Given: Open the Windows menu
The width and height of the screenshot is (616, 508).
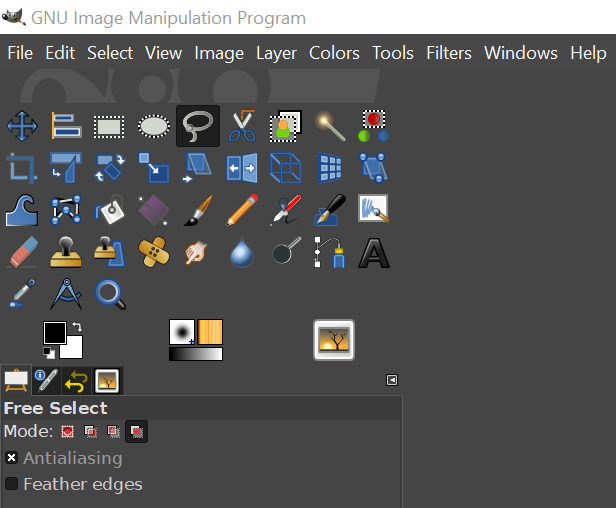Looking at the screenshot, I should click(521, 53).
